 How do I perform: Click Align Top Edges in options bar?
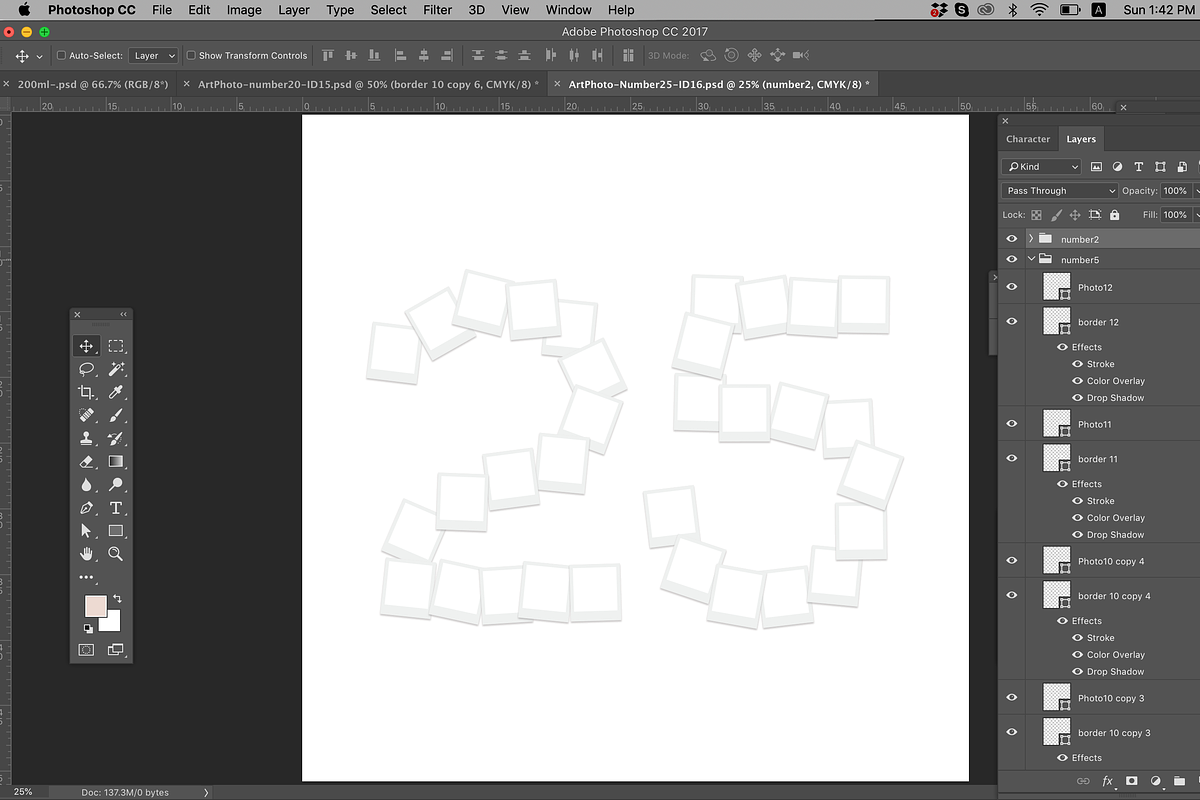(x=327, y=56)
